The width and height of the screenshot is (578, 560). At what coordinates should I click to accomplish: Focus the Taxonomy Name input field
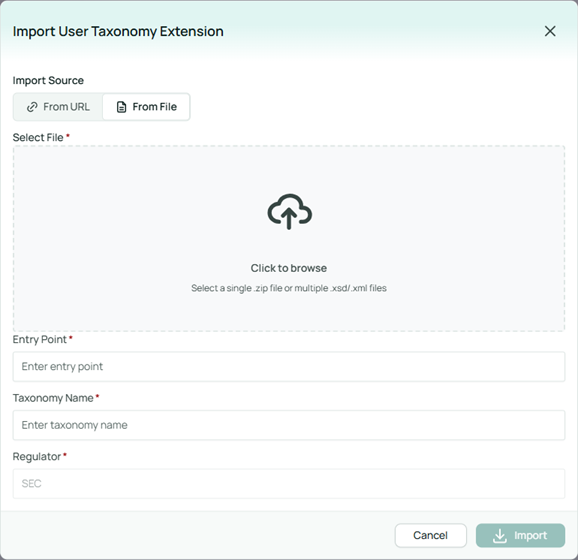[x=289, y=425]
